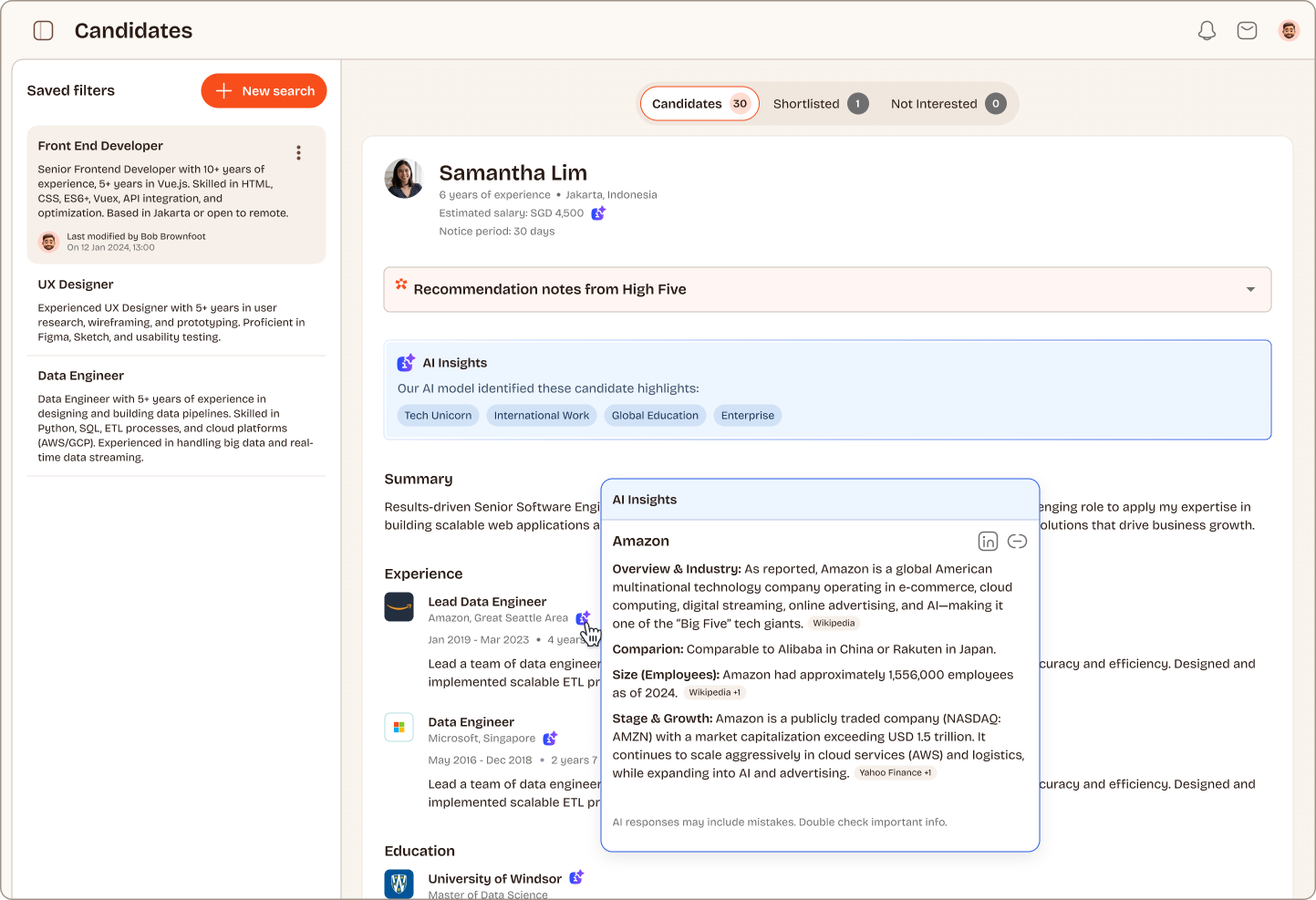Collapse the sidebar using the panel icon
Image resolution: width=1316 pixels, height=900 pixels.
pyautogui.click(x=43, y=29)
